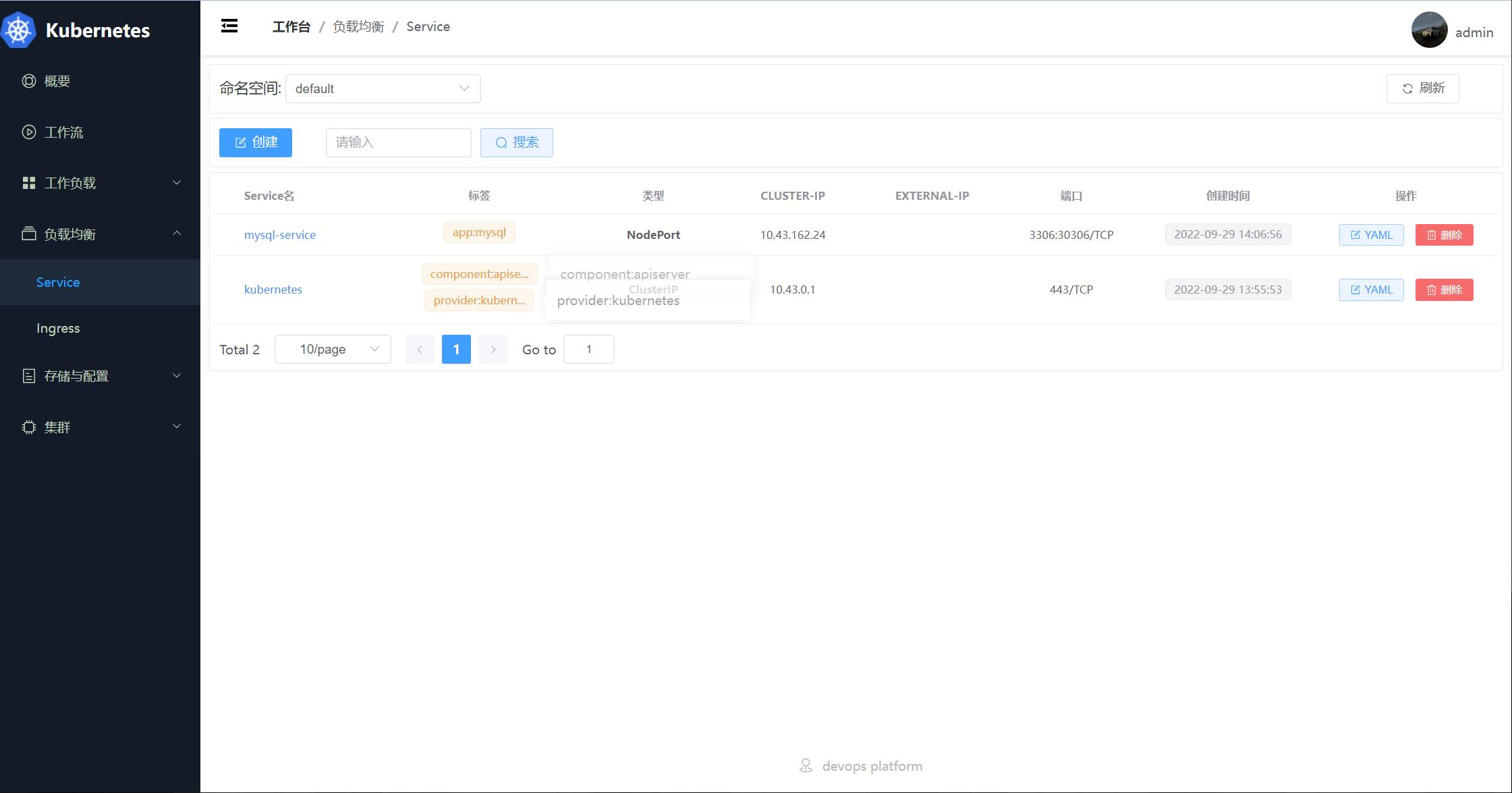The height and width of the screenshot is (793, 1512).
Task: Click the 刷新 refresh button
Action: 1422,88
